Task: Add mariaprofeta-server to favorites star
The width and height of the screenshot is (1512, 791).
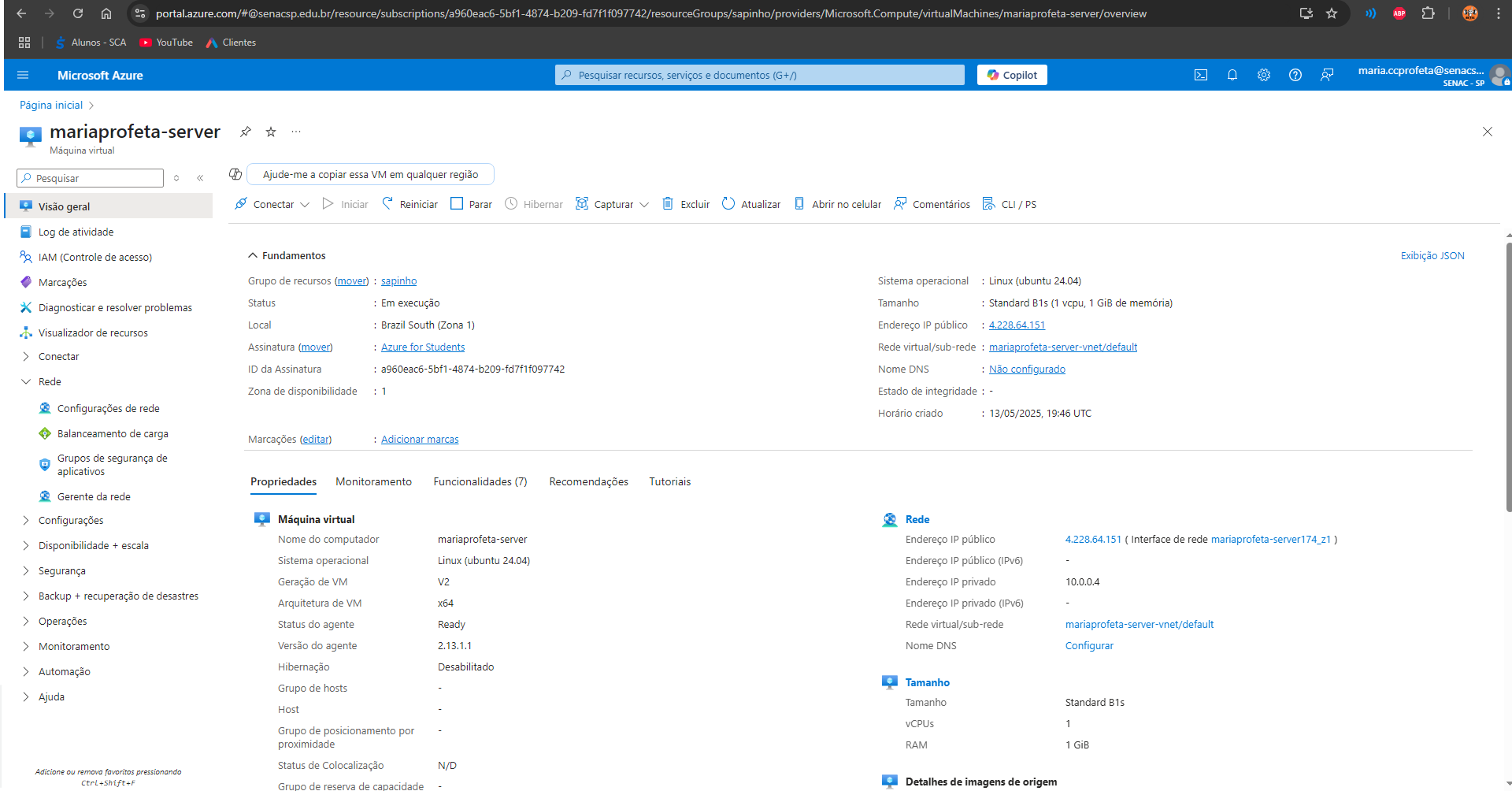Action: (x=271, y=132)
